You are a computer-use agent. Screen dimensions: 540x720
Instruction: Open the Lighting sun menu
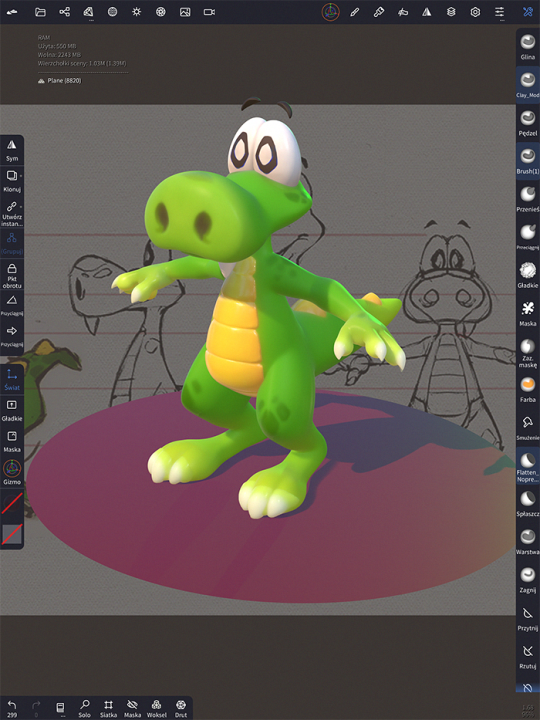[x=136, y=12]
